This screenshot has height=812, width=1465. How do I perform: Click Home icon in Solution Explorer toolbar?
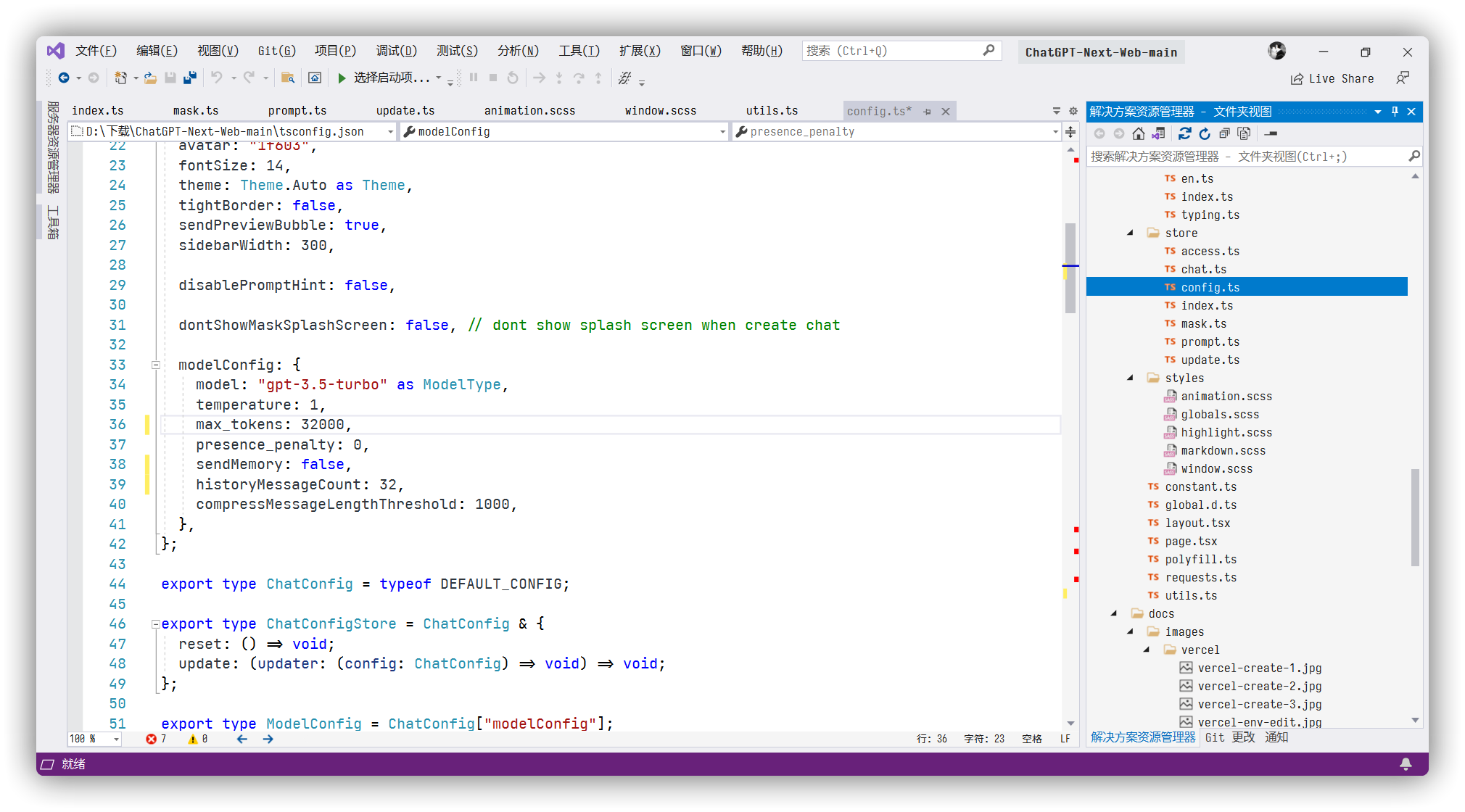1138,133
